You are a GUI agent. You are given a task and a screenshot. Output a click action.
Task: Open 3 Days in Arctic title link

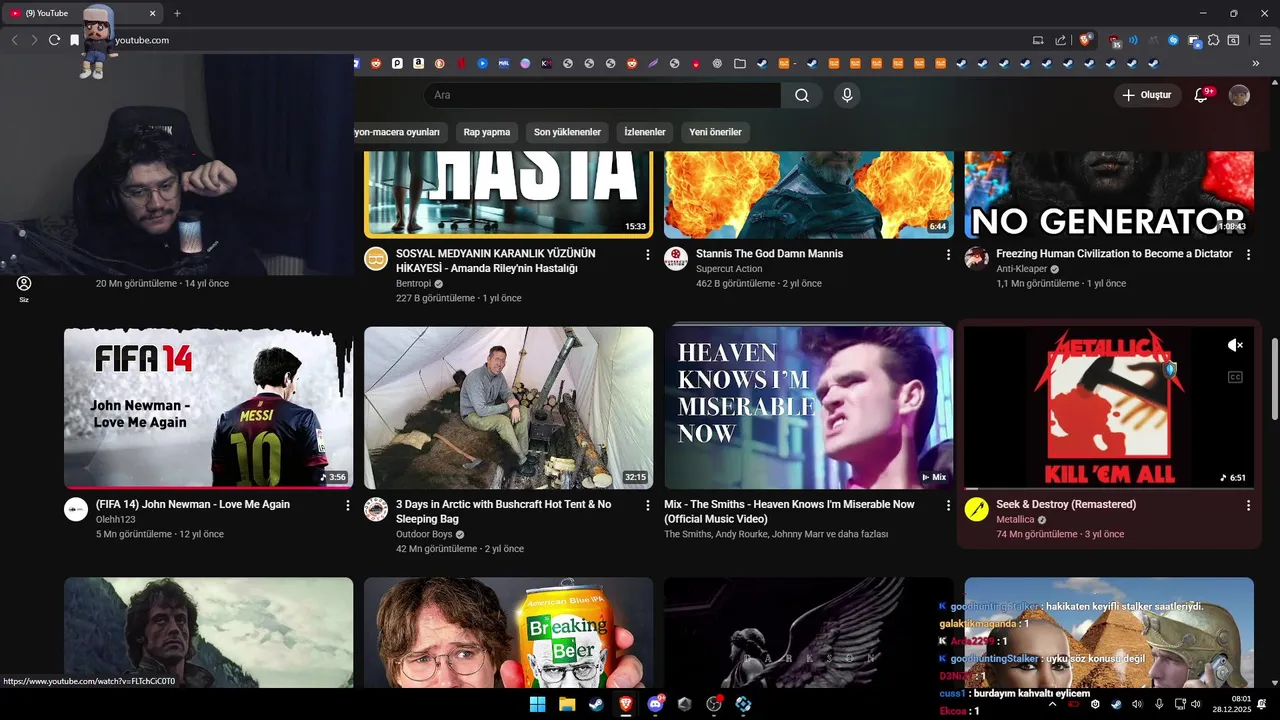click(x=503, y=512)
